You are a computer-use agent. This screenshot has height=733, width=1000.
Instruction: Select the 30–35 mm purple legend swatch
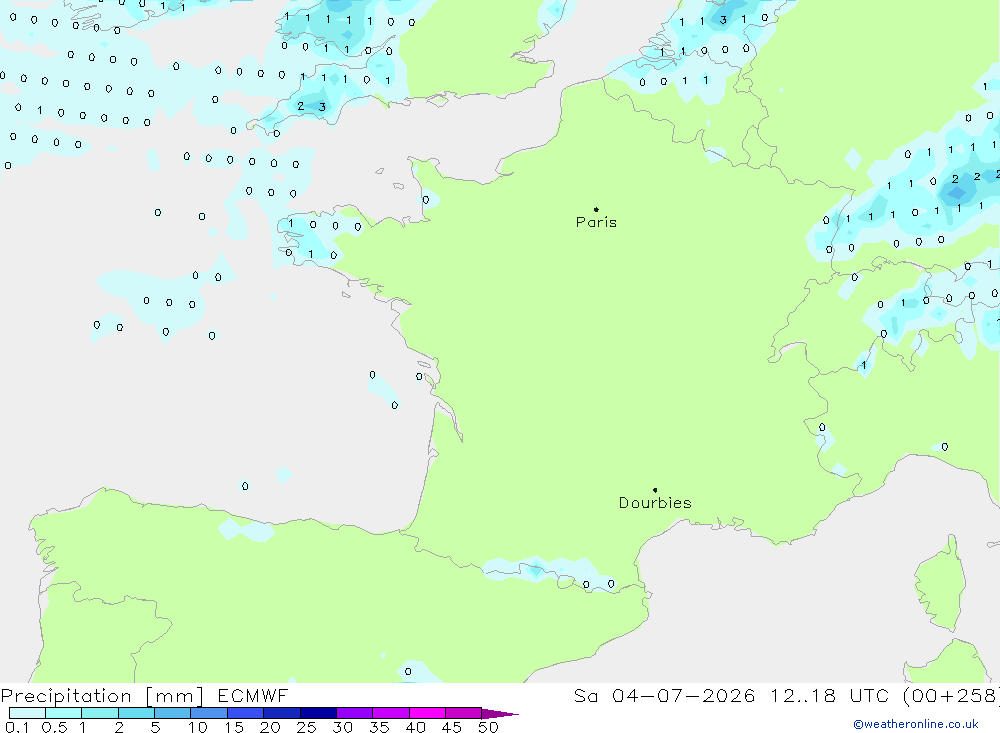click(354, 713)
